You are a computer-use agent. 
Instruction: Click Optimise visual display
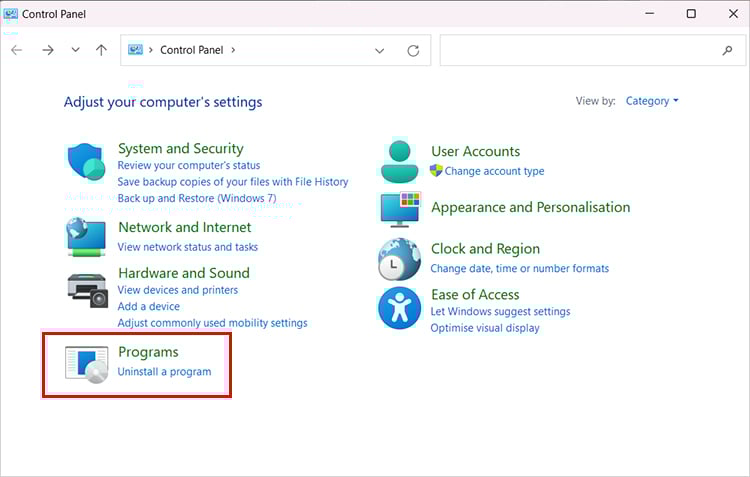coord(485,328)
